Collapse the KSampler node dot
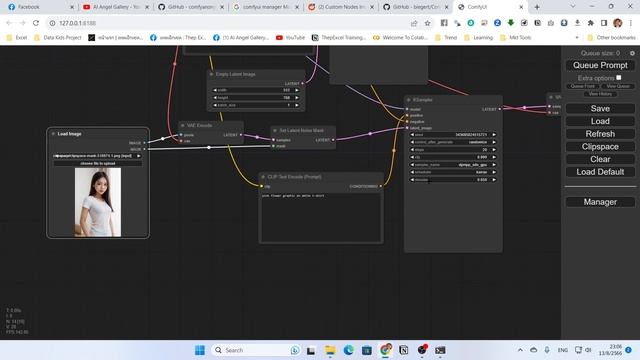Viewport: 640px width, 360px height. point(409,100)
